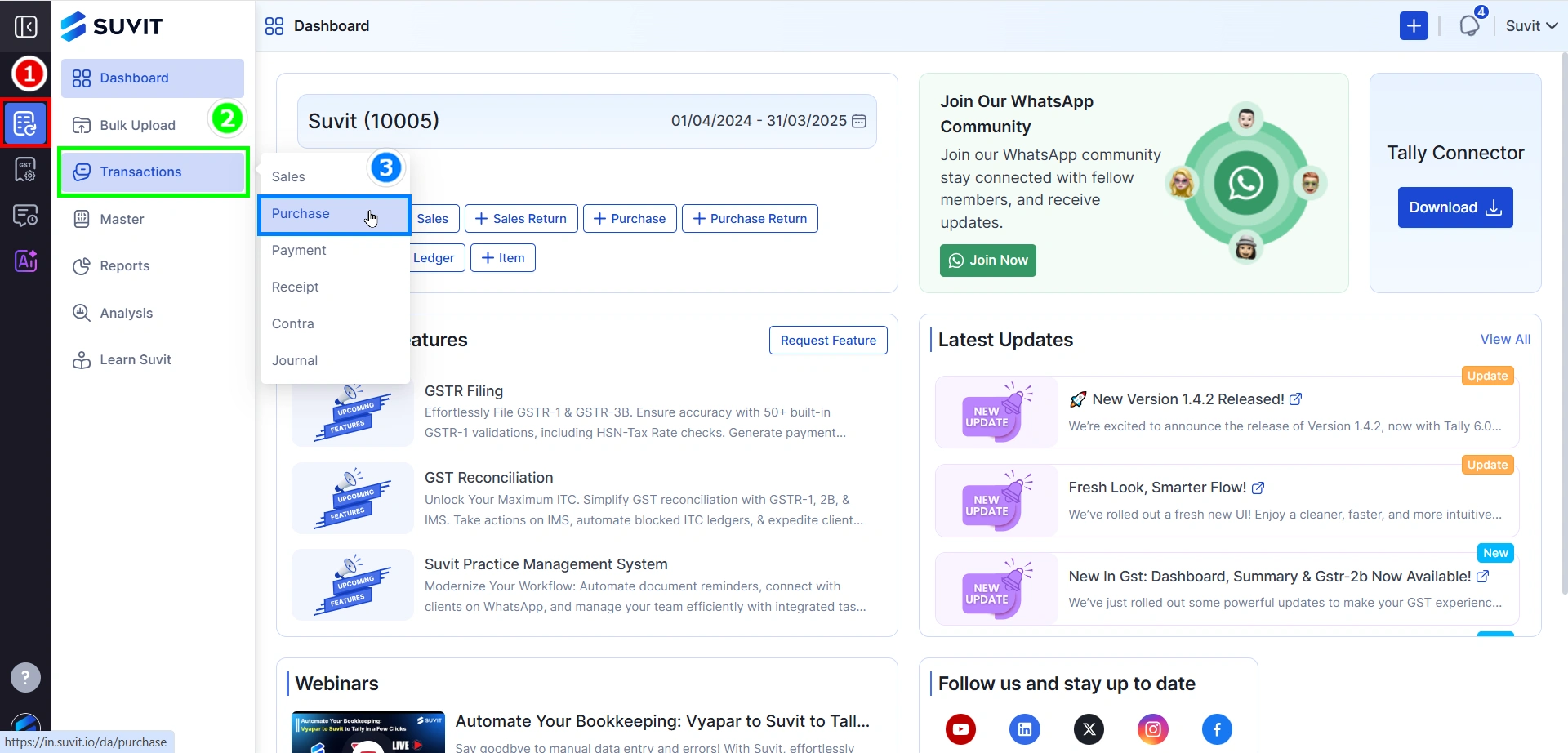The height and width of the screenshot is (753, 1568).
Task: Open the AI assistant rail icon
Action: coord(26,261)
